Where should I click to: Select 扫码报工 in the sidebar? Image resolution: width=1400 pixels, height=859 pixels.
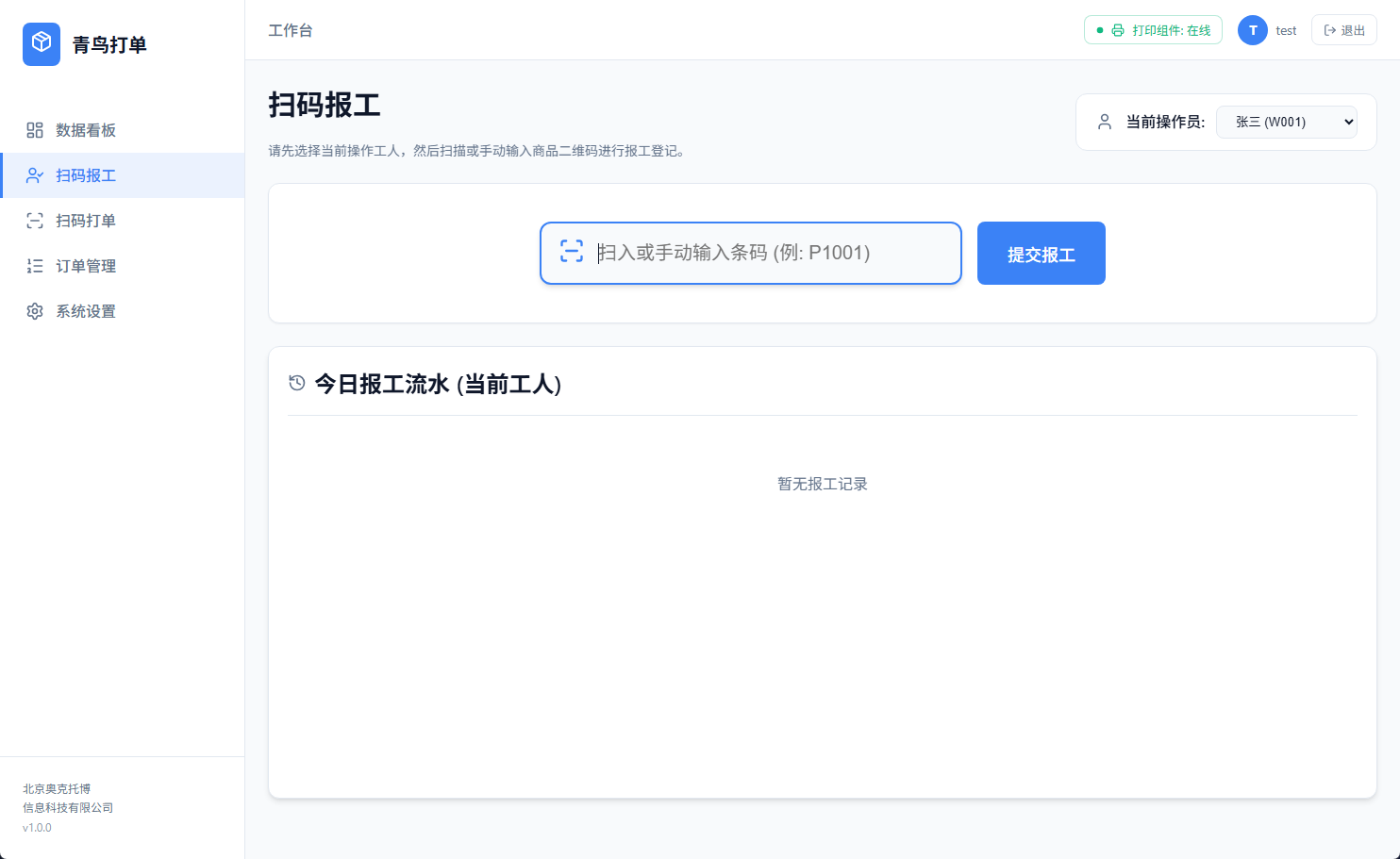point(123,175)
